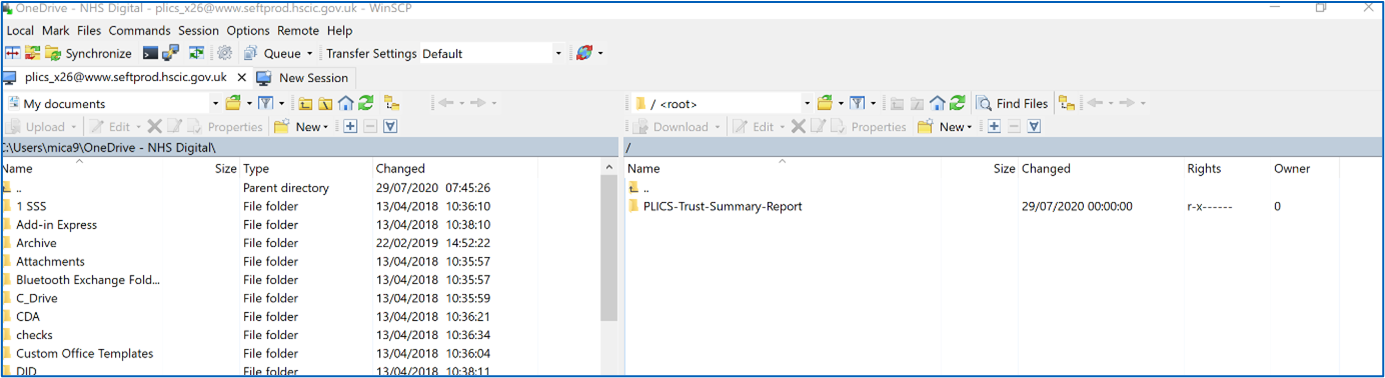The width and height of the screenshot is (1385, 378).
Task: Click the local panel filter icon
Action: pyautogui.click(x=265, y=103)
